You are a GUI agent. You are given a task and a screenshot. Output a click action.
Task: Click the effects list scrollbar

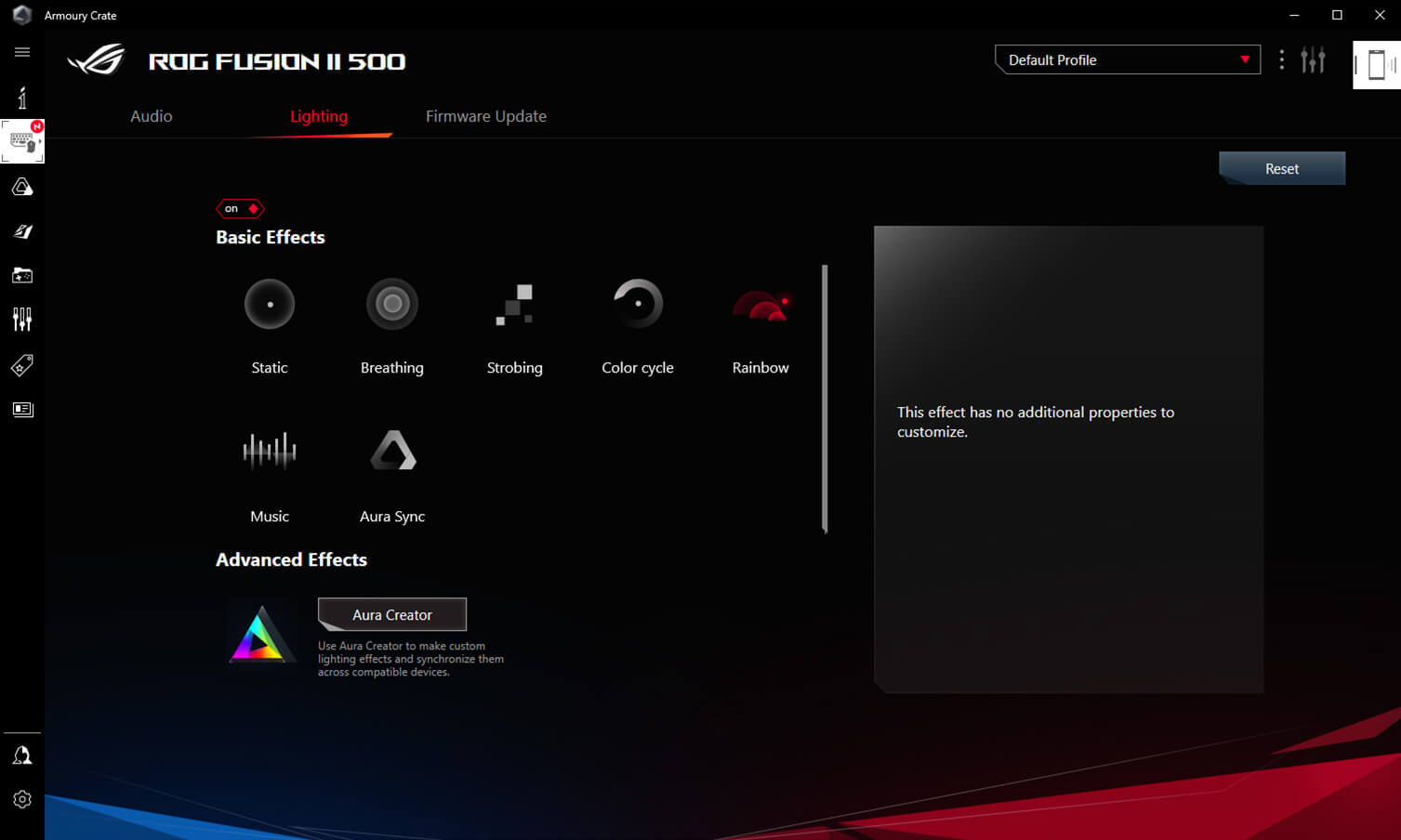point(825,400)
